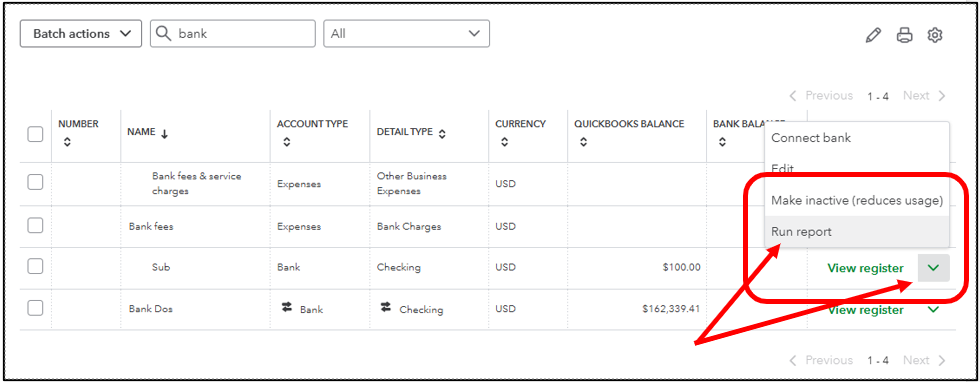The height and width of the screenshot is (382, 980).
Task: Click the printer icon
Action: [904, 35]
